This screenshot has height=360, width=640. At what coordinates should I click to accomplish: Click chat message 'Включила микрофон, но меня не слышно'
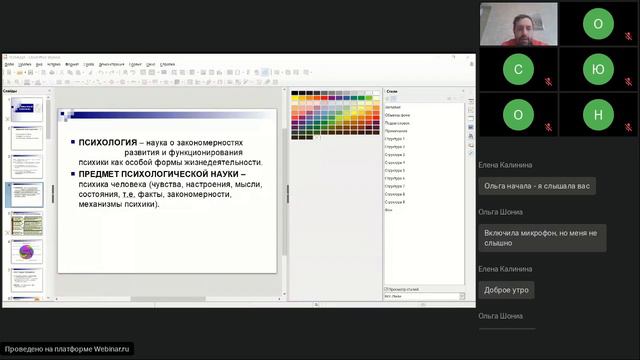[542, 238]
